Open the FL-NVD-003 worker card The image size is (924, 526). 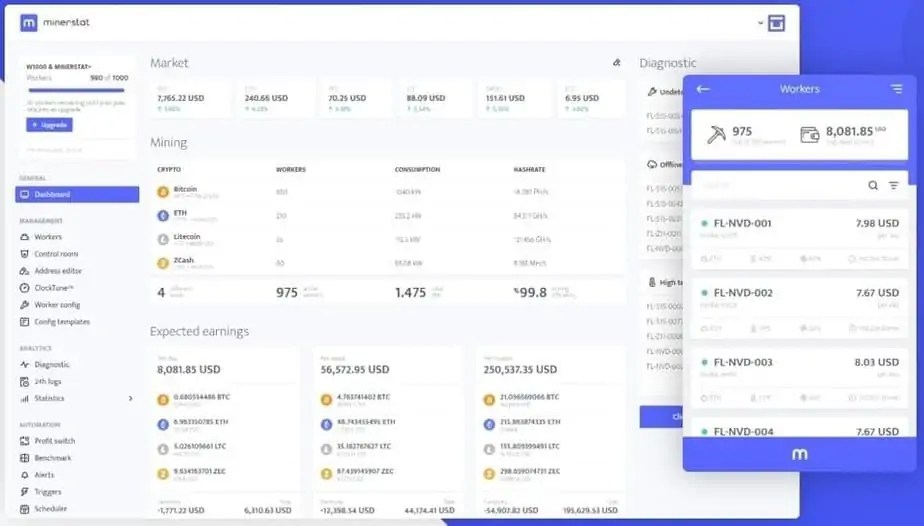click(x=800, y=379)
